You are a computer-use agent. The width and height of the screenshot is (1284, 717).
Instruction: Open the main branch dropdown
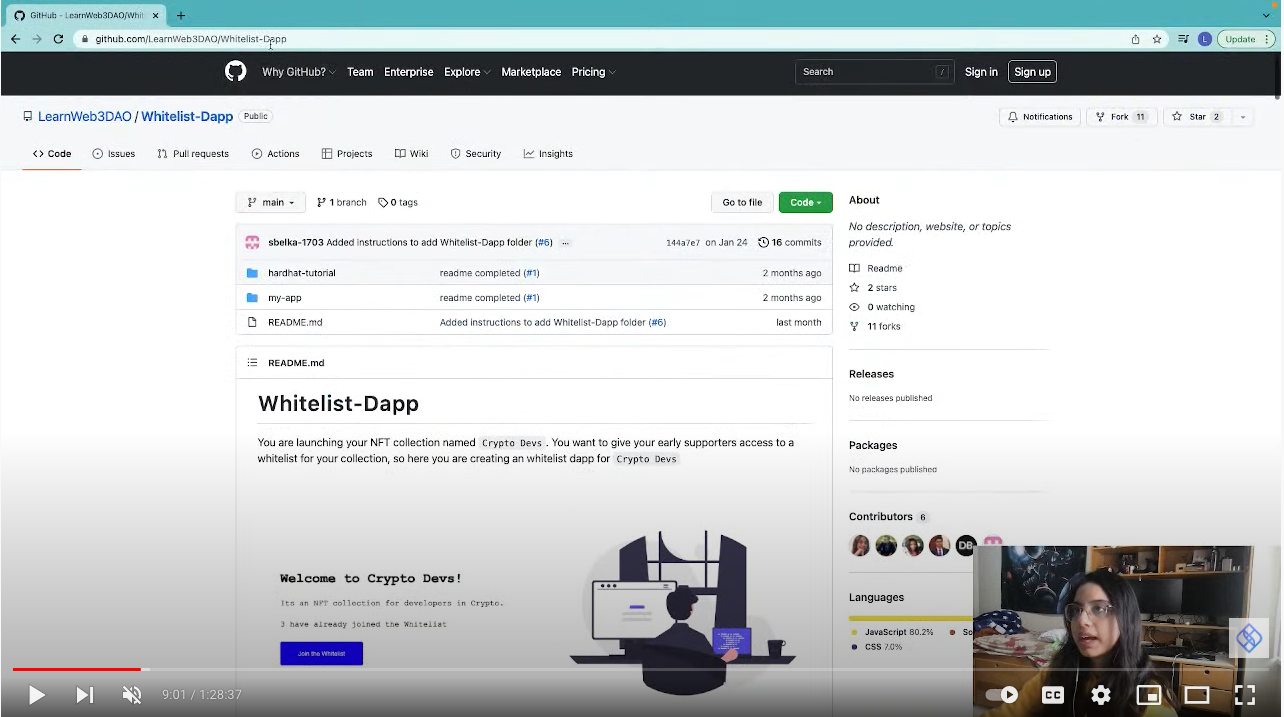pyautogui.click(x=270, y=202)
